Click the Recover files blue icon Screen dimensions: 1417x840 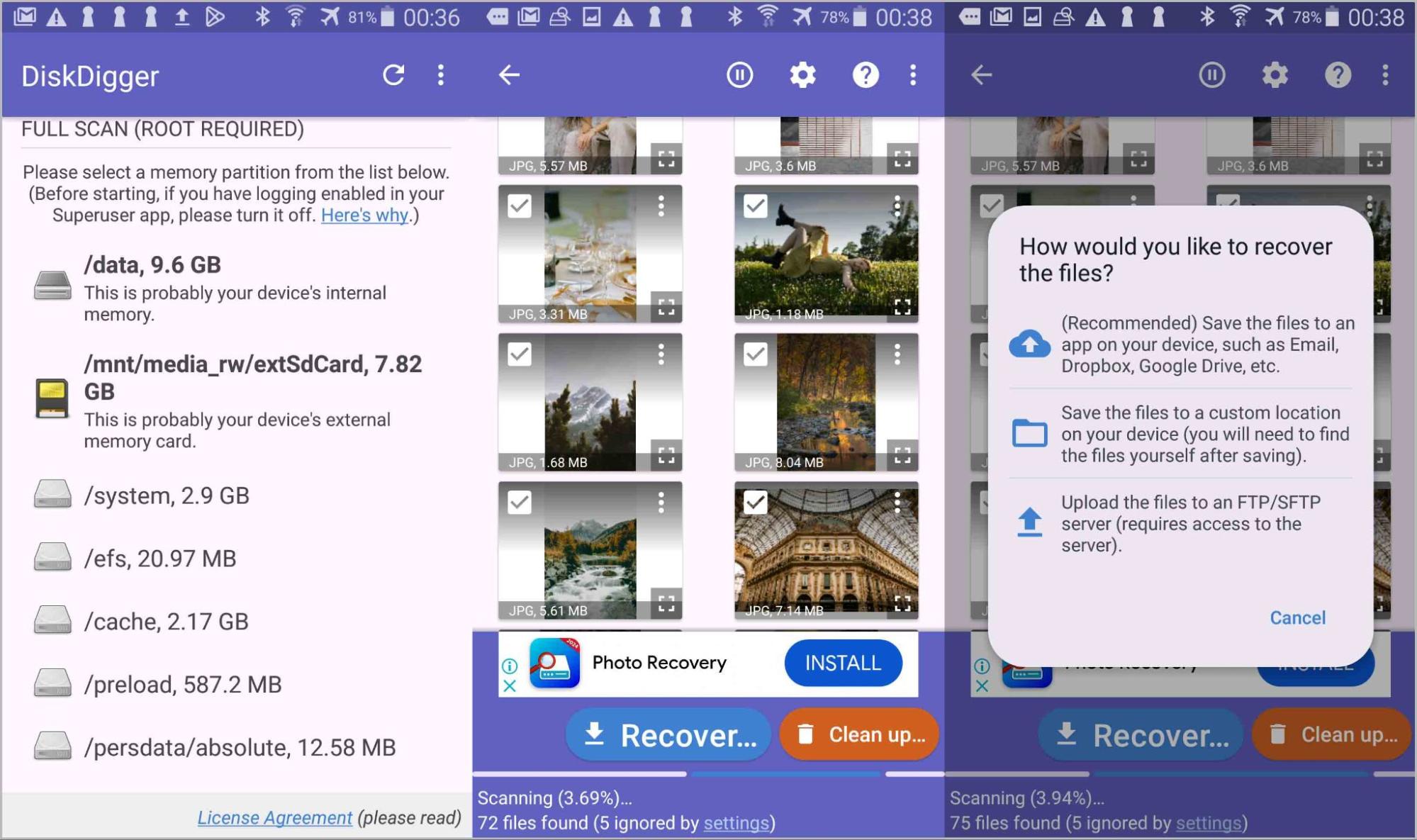(670, 735)
